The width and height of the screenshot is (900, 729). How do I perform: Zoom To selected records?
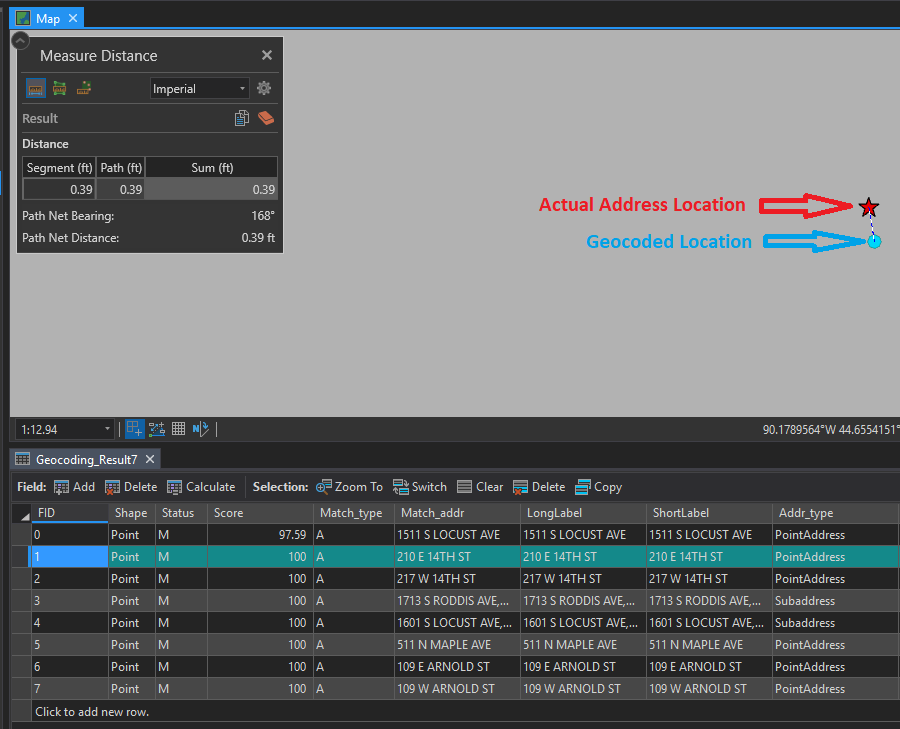tap(349, 487)
